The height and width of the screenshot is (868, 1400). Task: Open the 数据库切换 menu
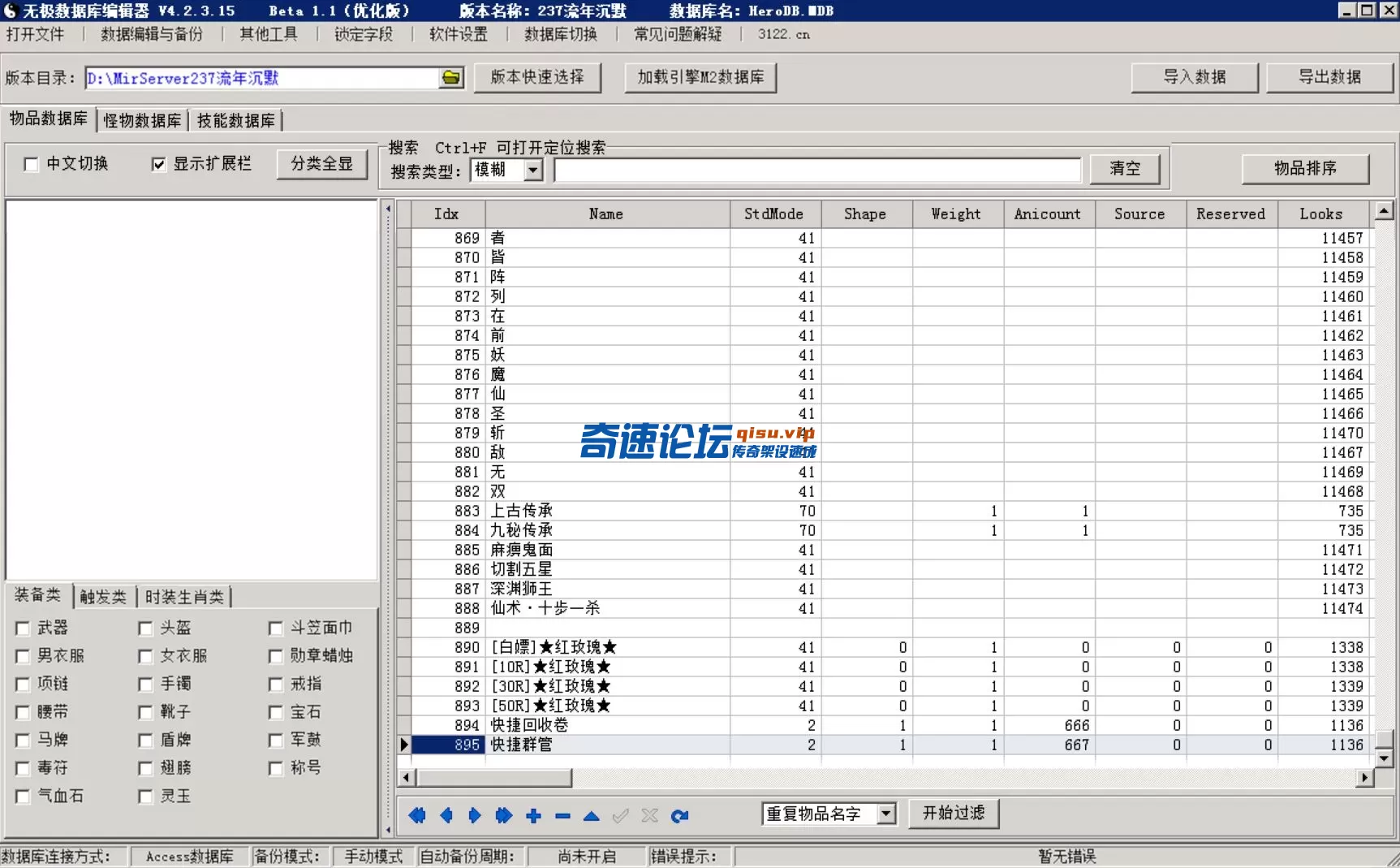(x=561, y=34)
